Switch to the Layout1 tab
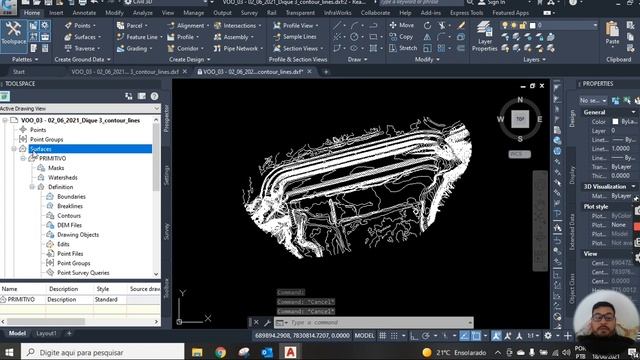The image size is (640, 360). point(46,333)
